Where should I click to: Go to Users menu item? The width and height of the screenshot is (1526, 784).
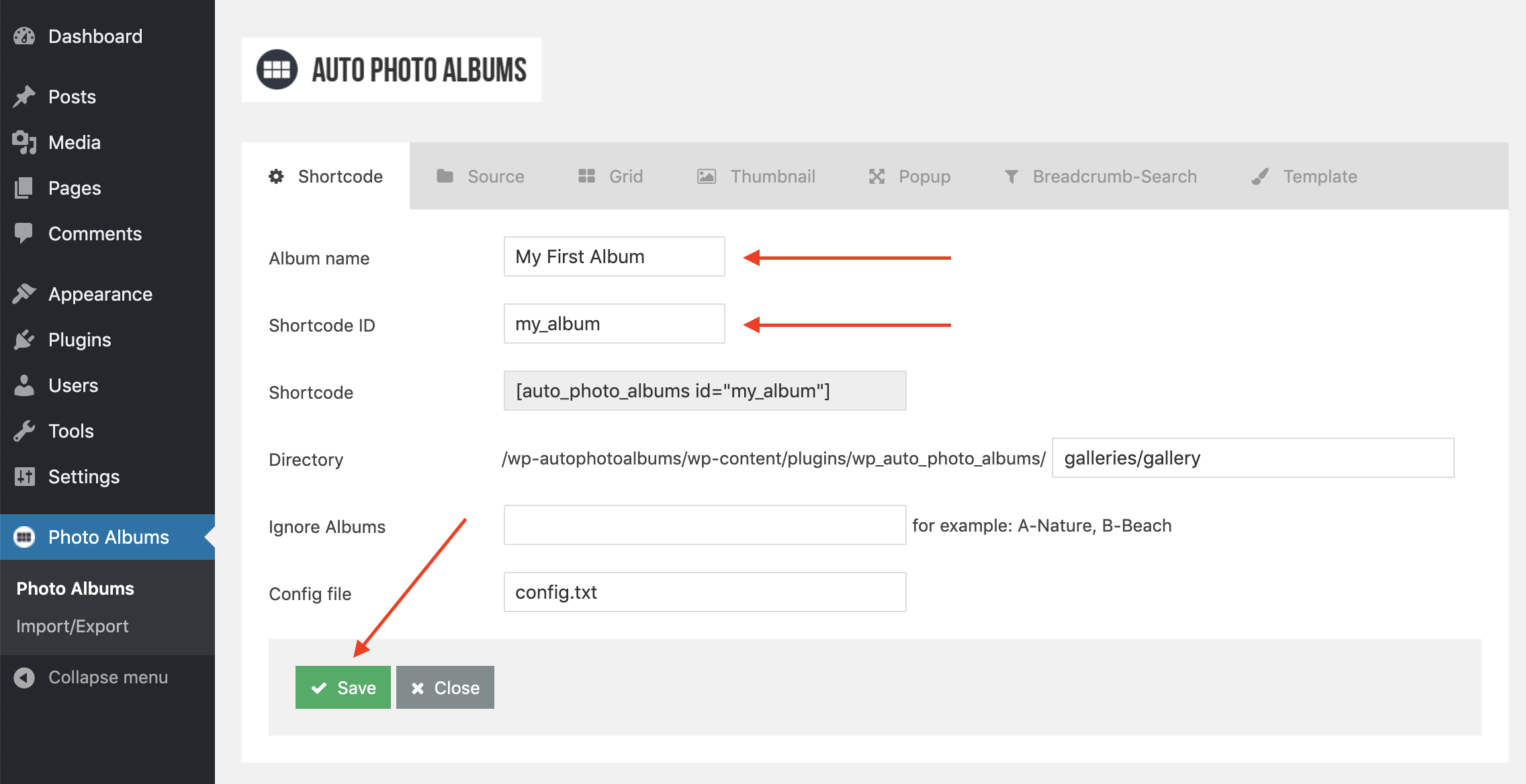[x=107, y=385]
